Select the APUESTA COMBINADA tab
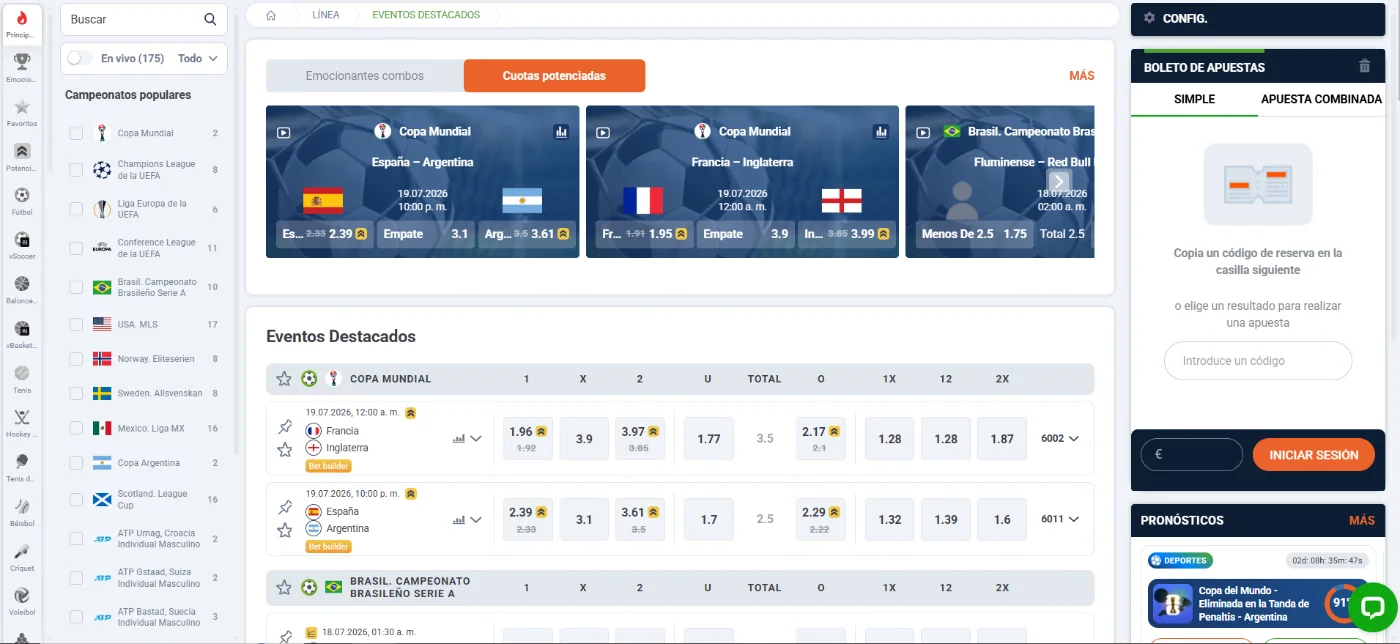 click(1321, 99)
